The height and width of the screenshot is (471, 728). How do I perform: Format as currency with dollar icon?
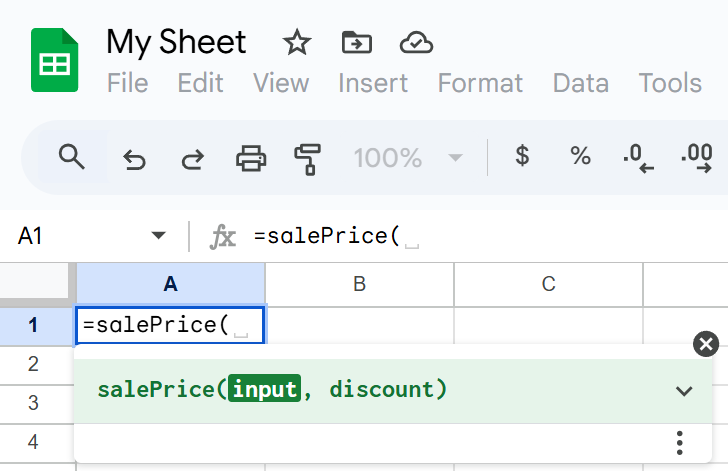click(x=521, y=157)
